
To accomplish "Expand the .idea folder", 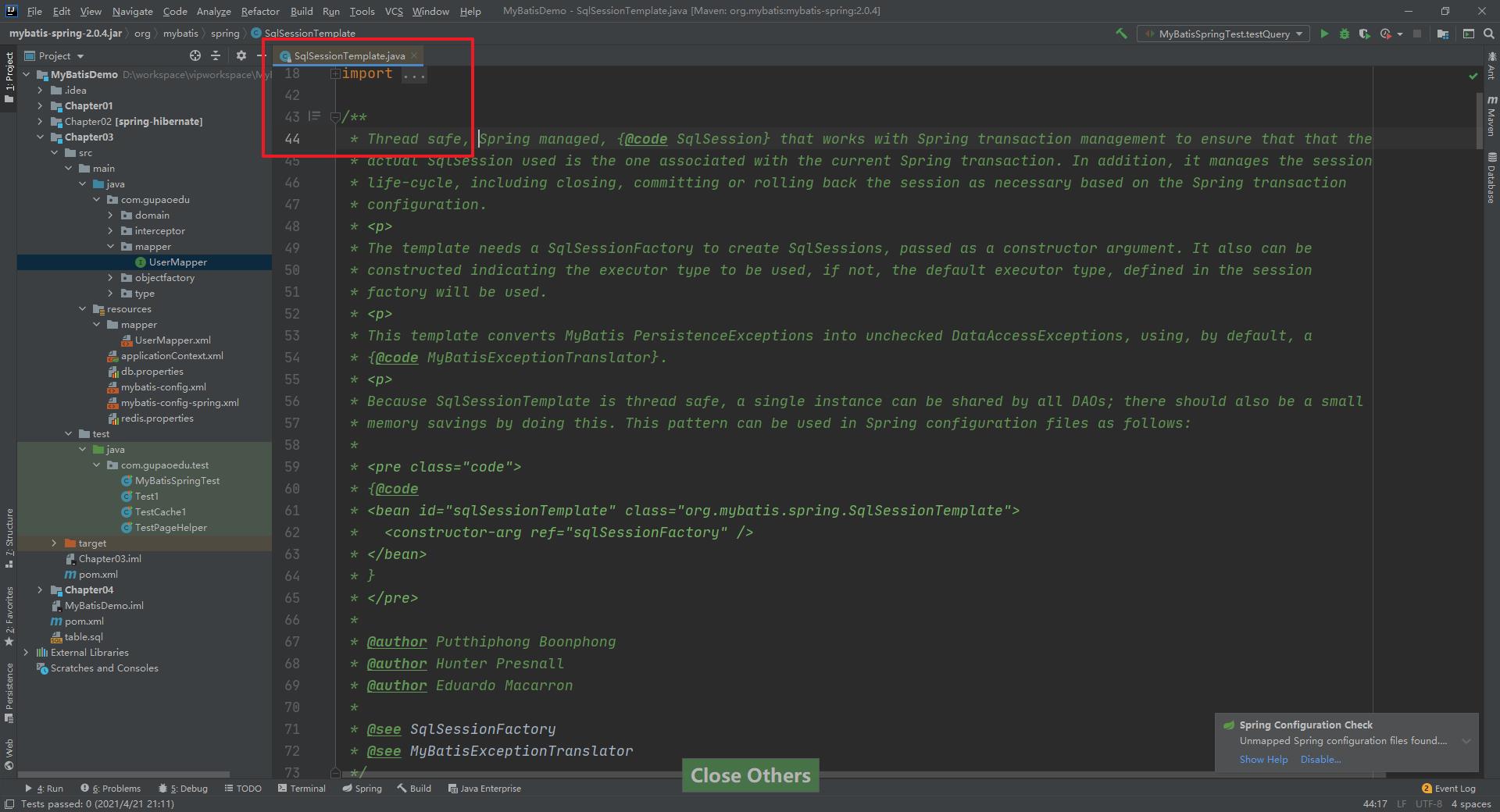I will (40, 90).
